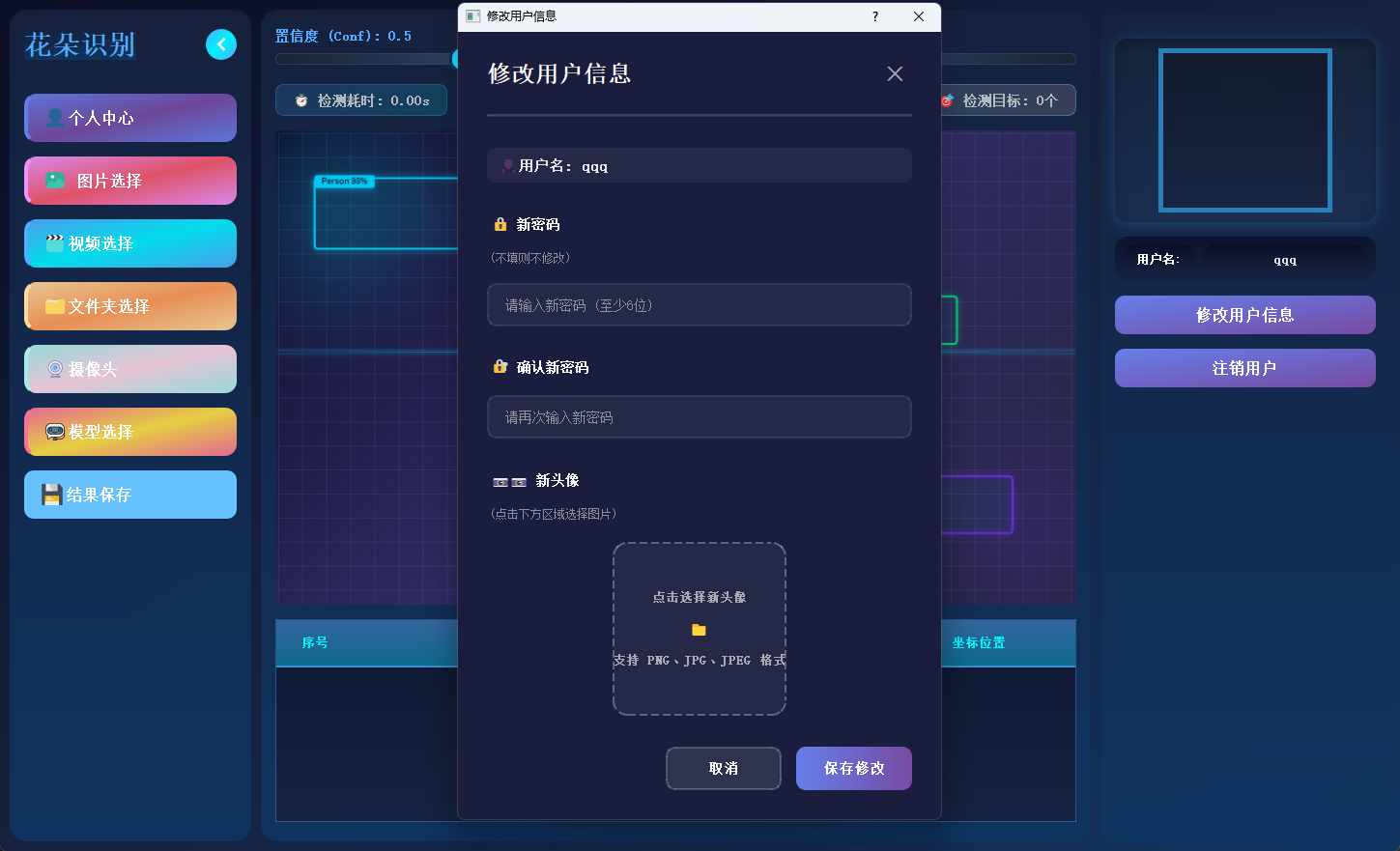
Task: Click 取消 to cancel changes
Action: tap(724, 769)
